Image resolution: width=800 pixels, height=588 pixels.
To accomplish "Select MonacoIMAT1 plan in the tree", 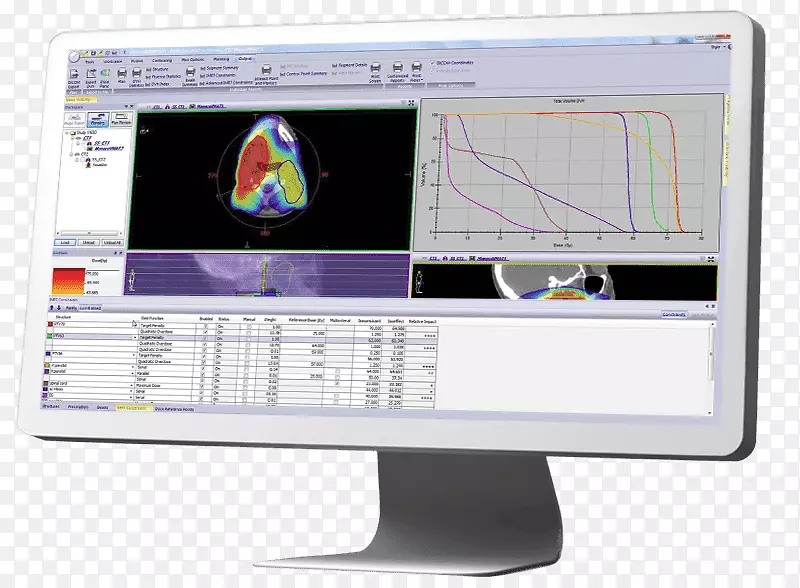I will coord(105,149).
